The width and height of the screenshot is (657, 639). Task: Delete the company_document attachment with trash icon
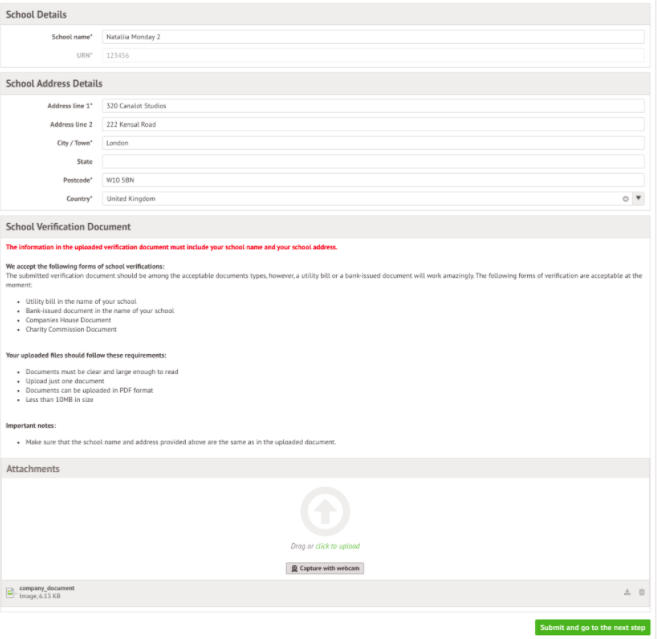click(642, 592)
